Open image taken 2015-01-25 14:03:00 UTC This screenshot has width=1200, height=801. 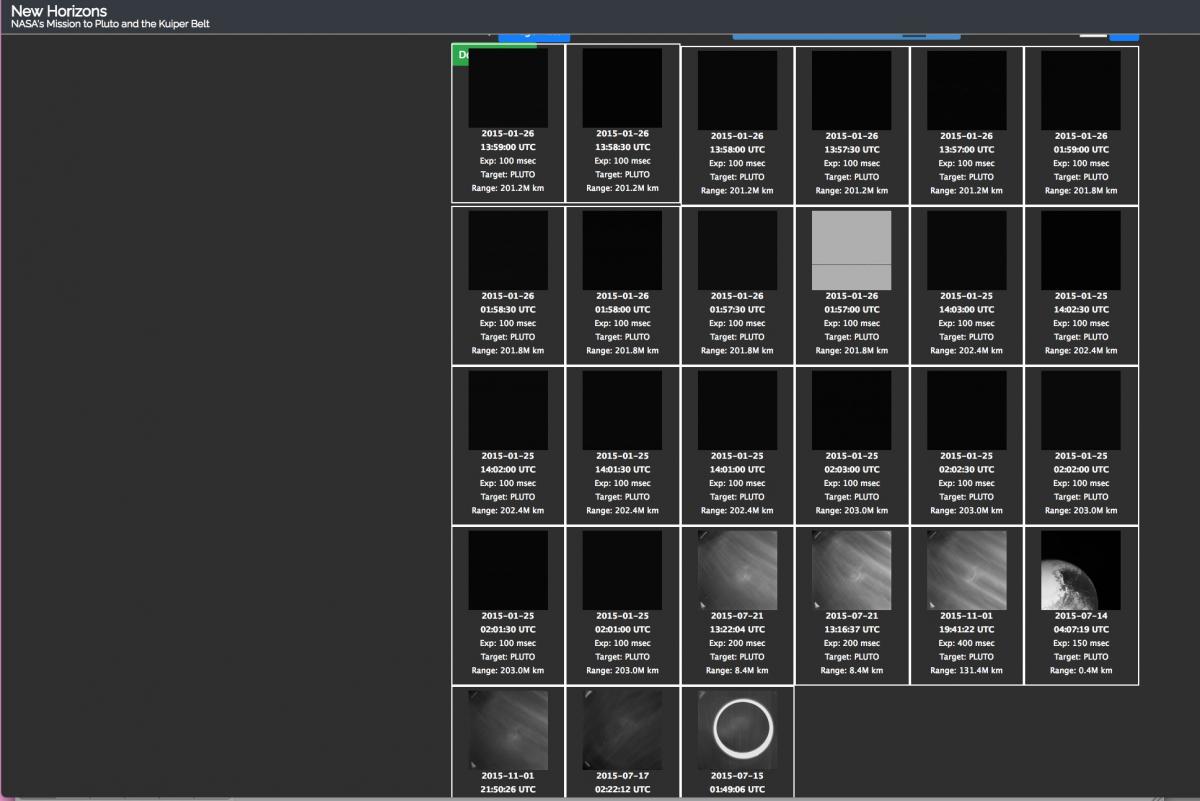(x=966, y=251)
